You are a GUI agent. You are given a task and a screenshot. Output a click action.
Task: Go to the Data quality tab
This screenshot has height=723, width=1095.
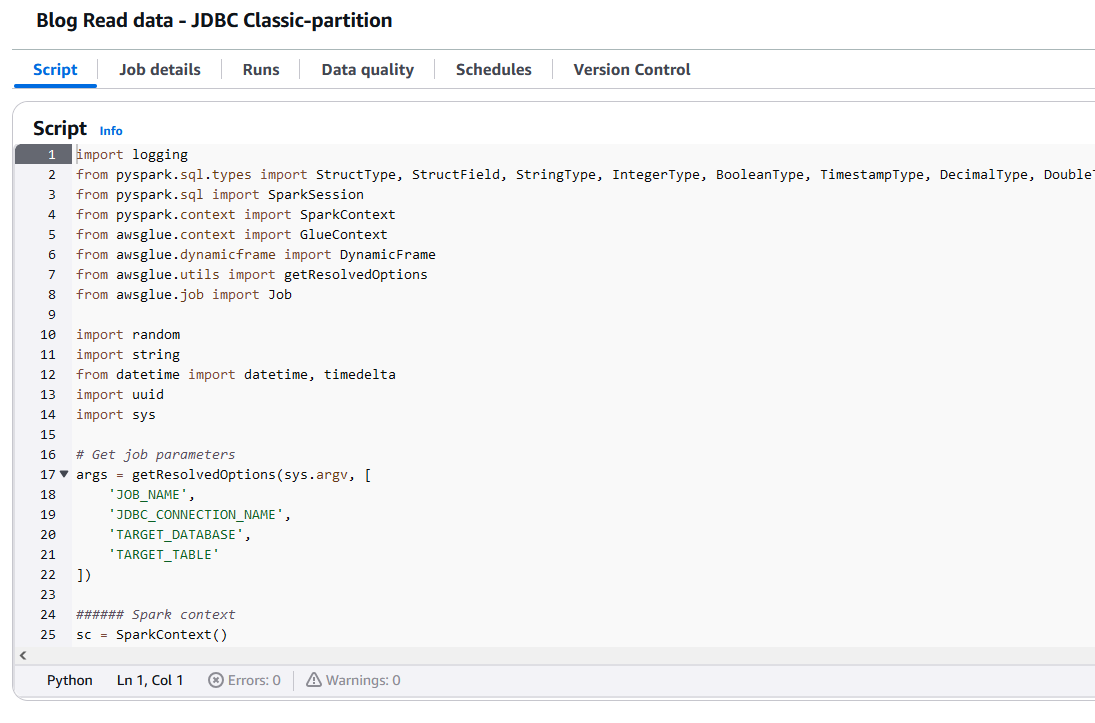367,70
